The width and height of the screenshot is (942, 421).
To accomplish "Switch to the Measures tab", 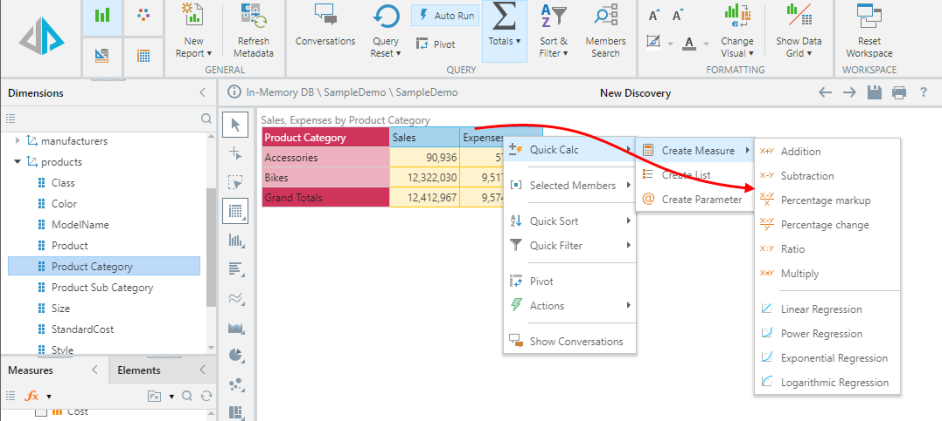I will (x=30, y=371).
